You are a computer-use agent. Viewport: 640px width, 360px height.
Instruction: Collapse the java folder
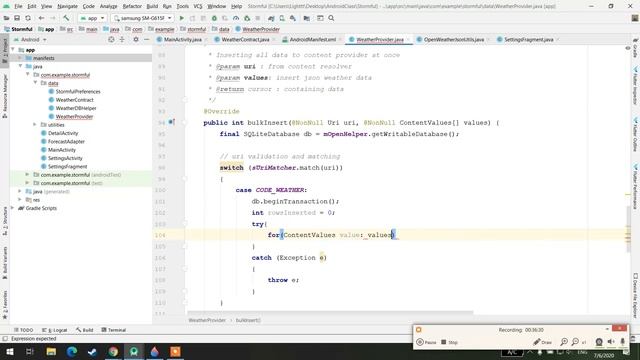[x=20, y=66]
